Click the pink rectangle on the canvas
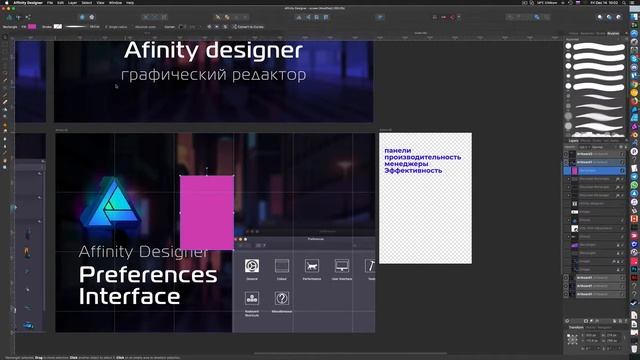Screen dimensions: 640x360 click(207, 212)
